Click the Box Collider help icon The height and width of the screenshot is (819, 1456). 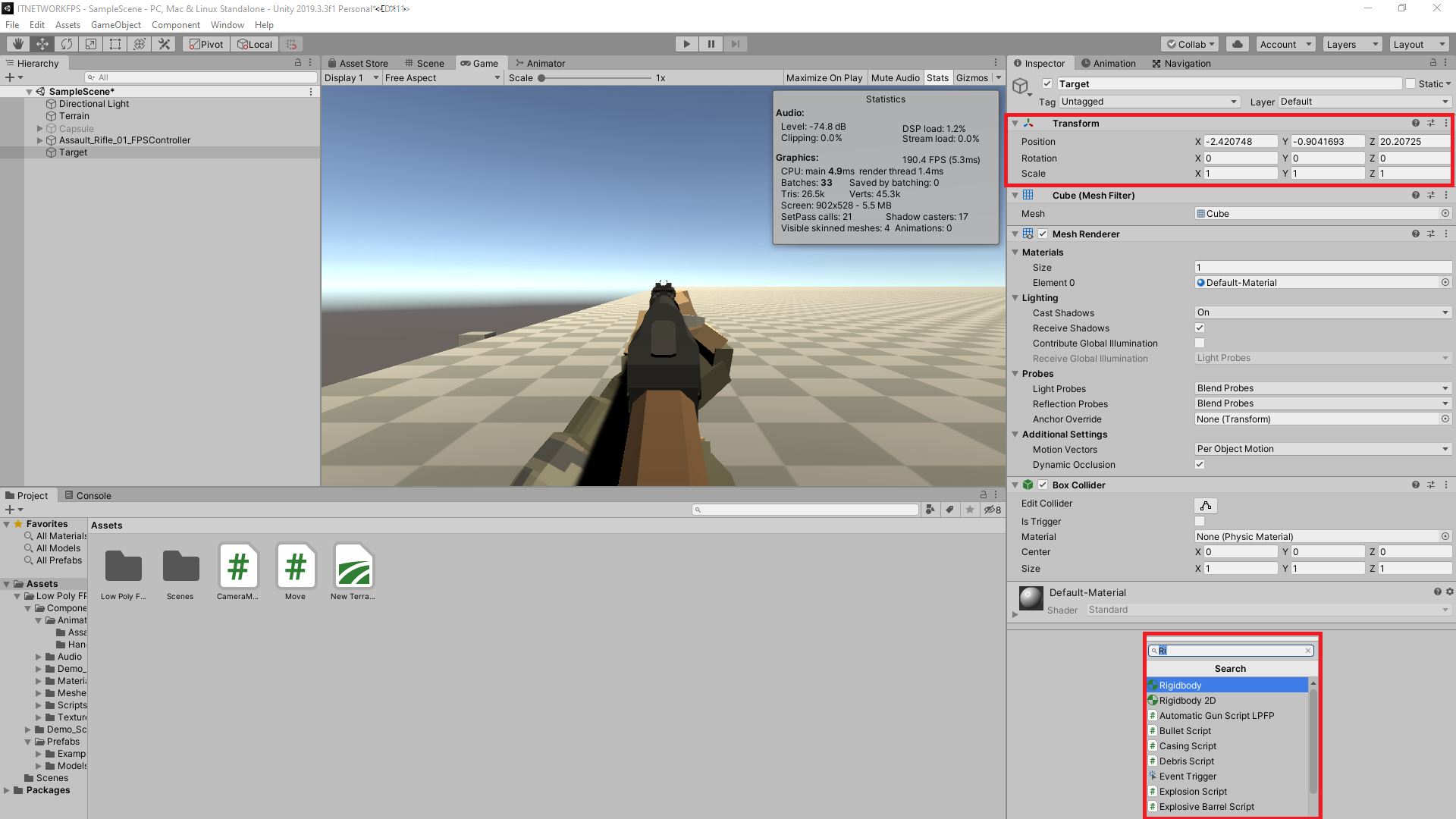pyautogui.click(x=1415, y=485)
